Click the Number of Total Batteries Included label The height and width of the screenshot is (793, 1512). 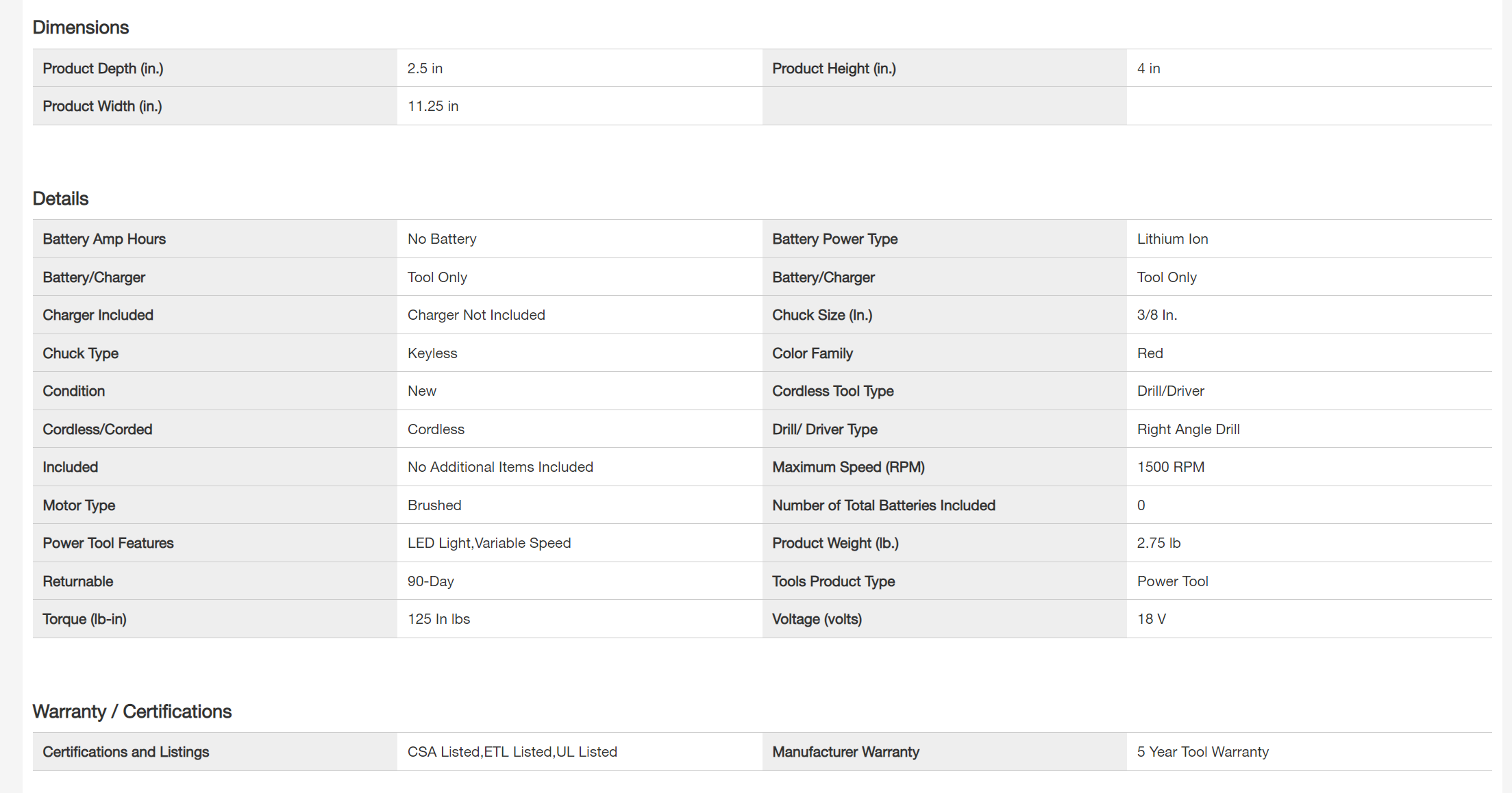tap(884, 505)
